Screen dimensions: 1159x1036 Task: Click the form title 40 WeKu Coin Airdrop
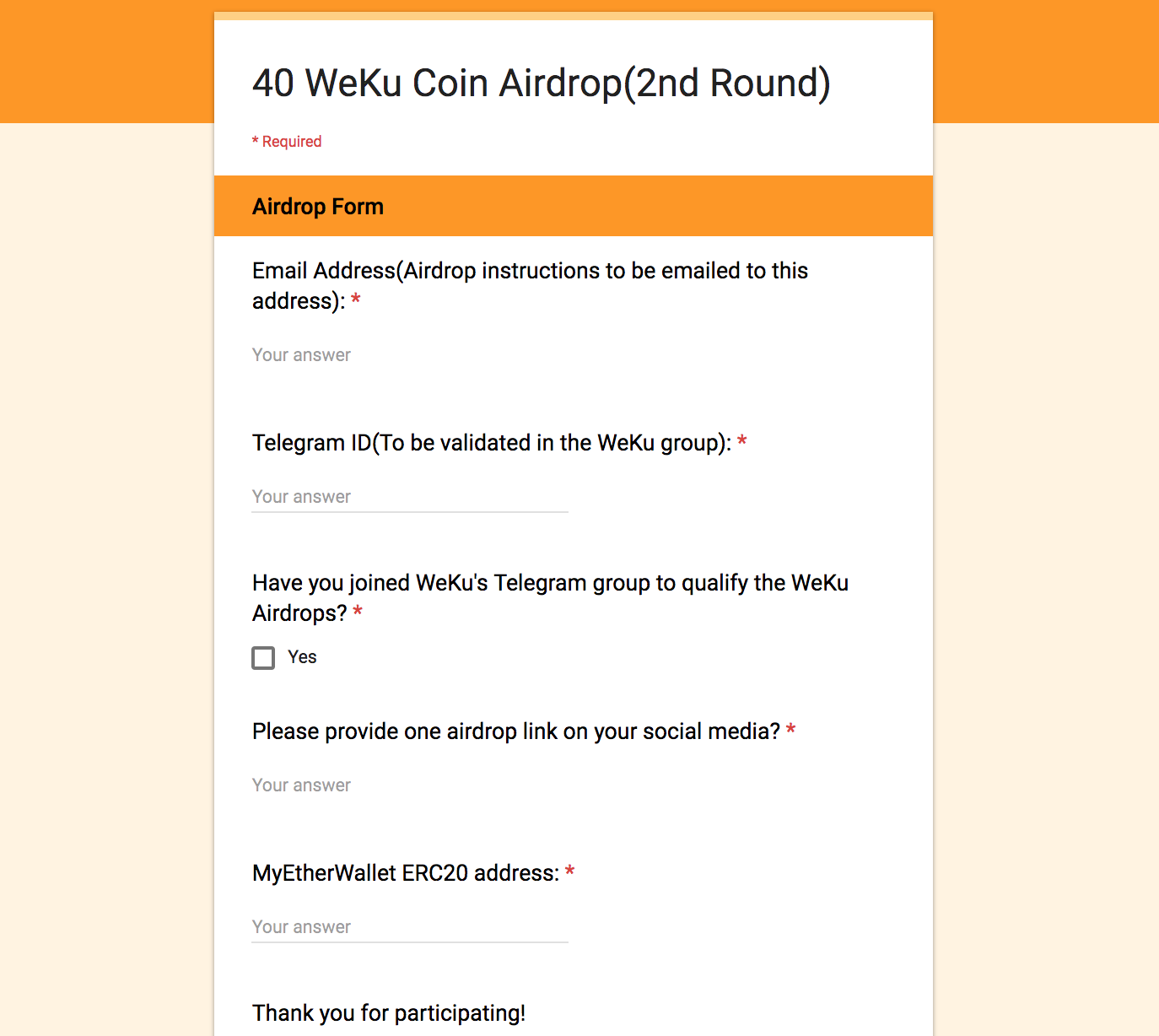point(541,84)
